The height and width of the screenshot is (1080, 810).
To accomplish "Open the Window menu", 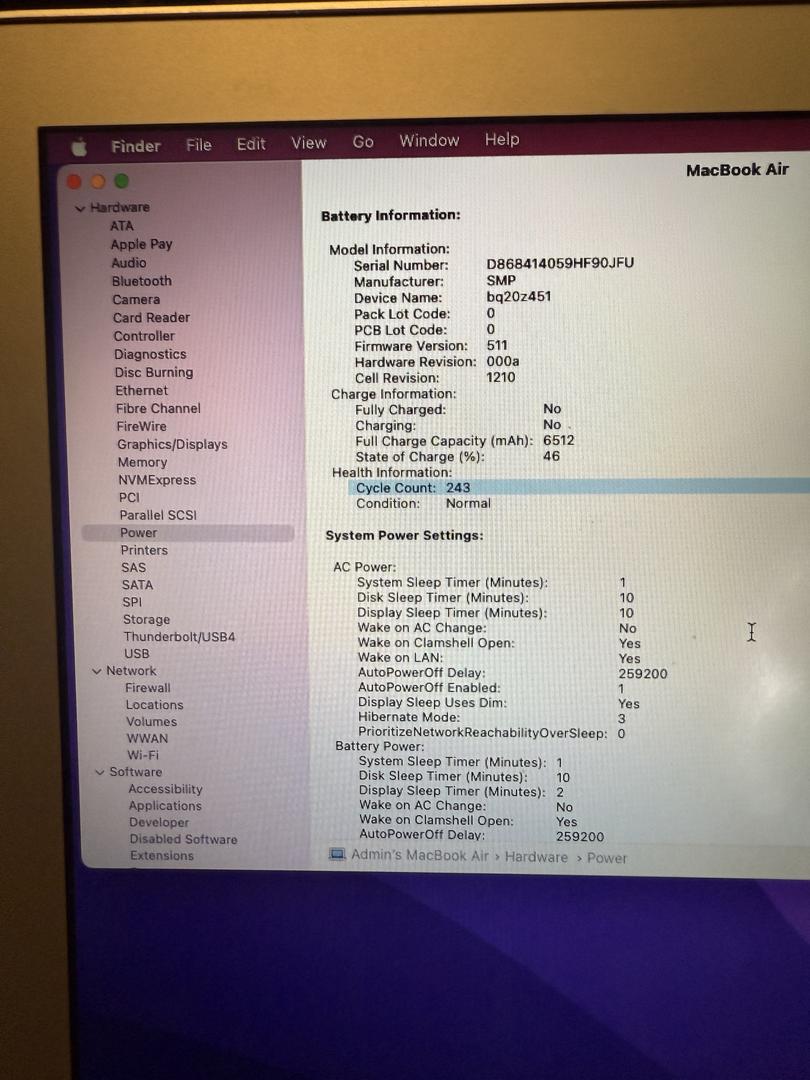I will 429,141.
